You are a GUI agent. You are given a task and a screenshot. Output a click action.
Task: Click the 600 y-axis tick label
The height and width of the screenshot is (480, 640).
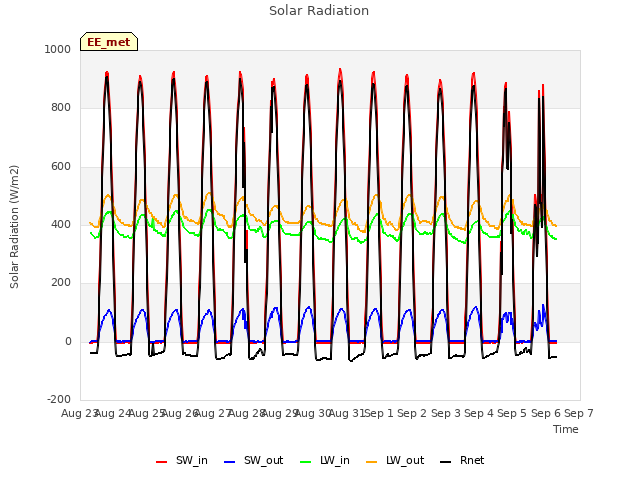61,167
